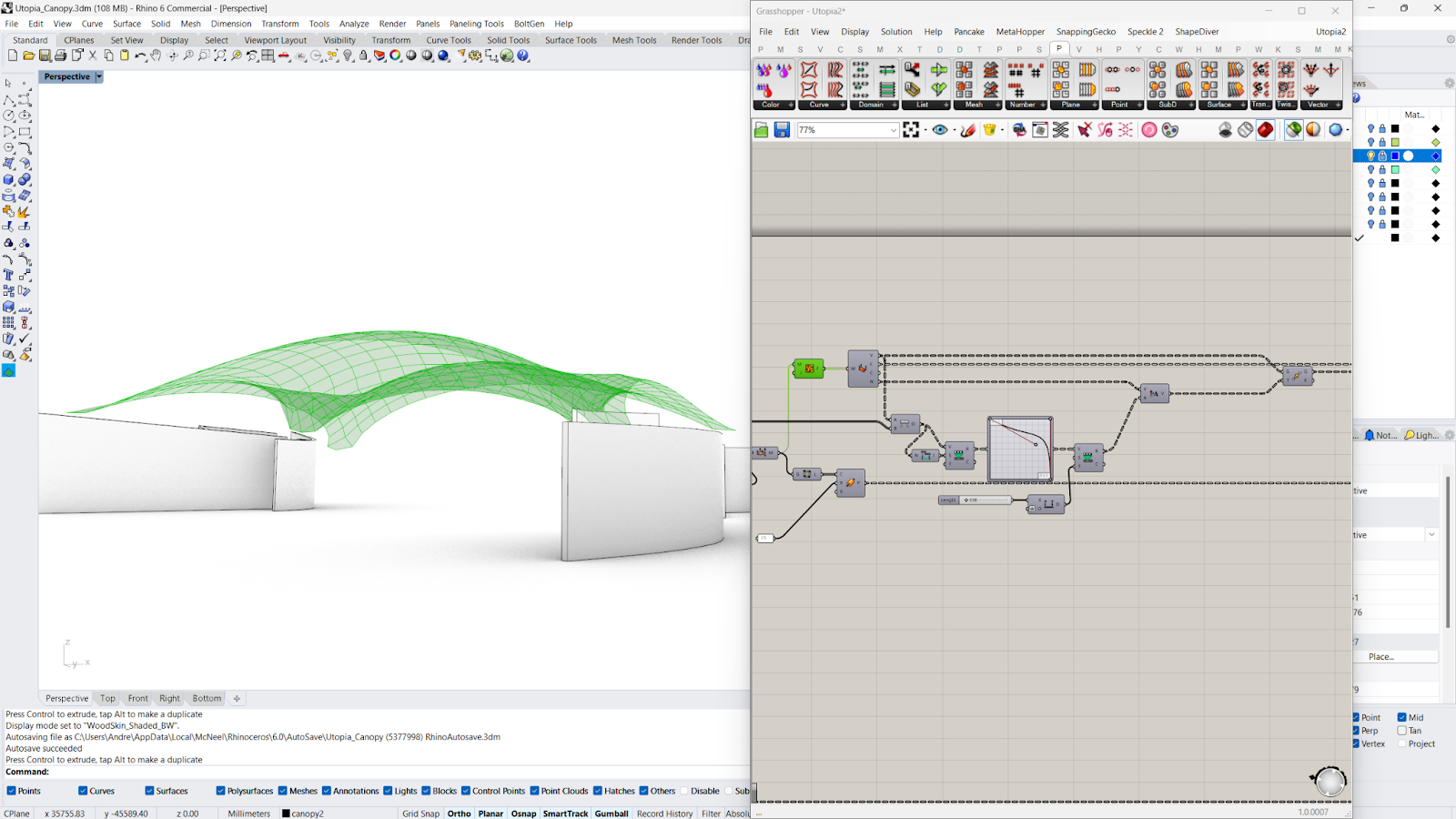Image resolution: width=1456 pixels, height=819 pixels.
Task: Switch to the Curve Tools toolbar tab
Action: (x=449, y=40)
